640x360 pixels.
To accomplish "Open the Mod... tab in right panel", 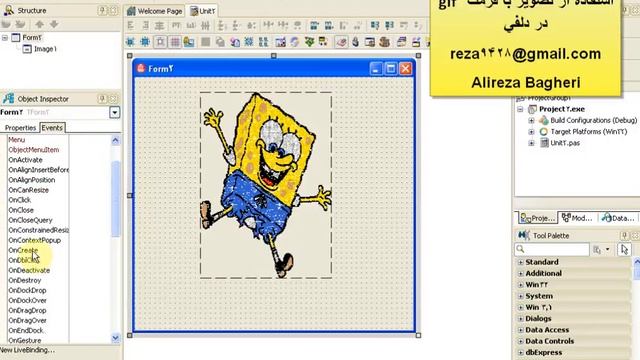I will (577, 218).
